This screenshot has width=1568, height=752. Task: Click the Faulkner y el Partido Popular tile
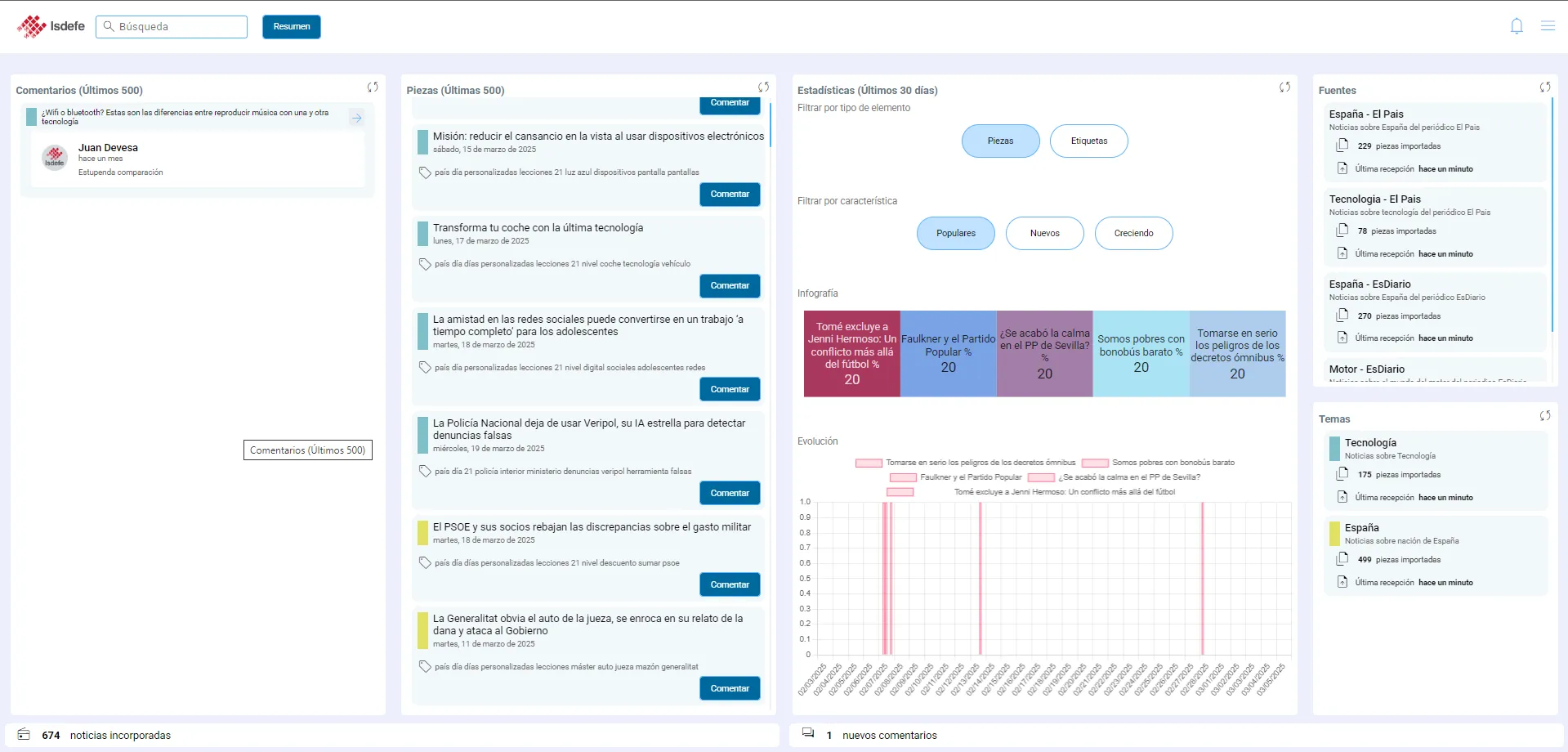click(x=948, y=354)
